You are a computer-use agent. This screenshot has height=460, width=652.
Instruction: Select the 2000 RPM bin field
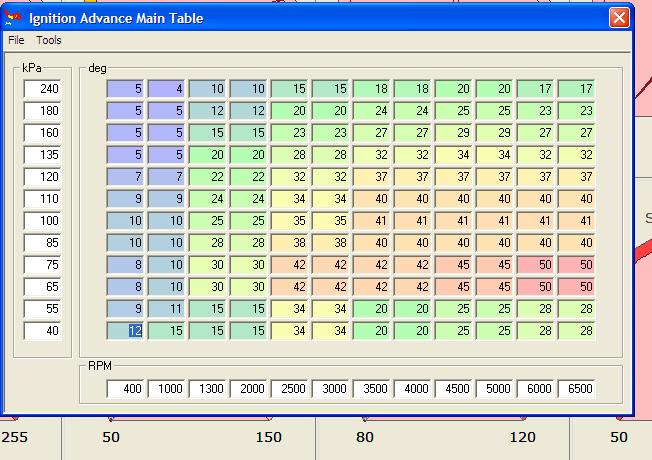(x=249, y=388)
